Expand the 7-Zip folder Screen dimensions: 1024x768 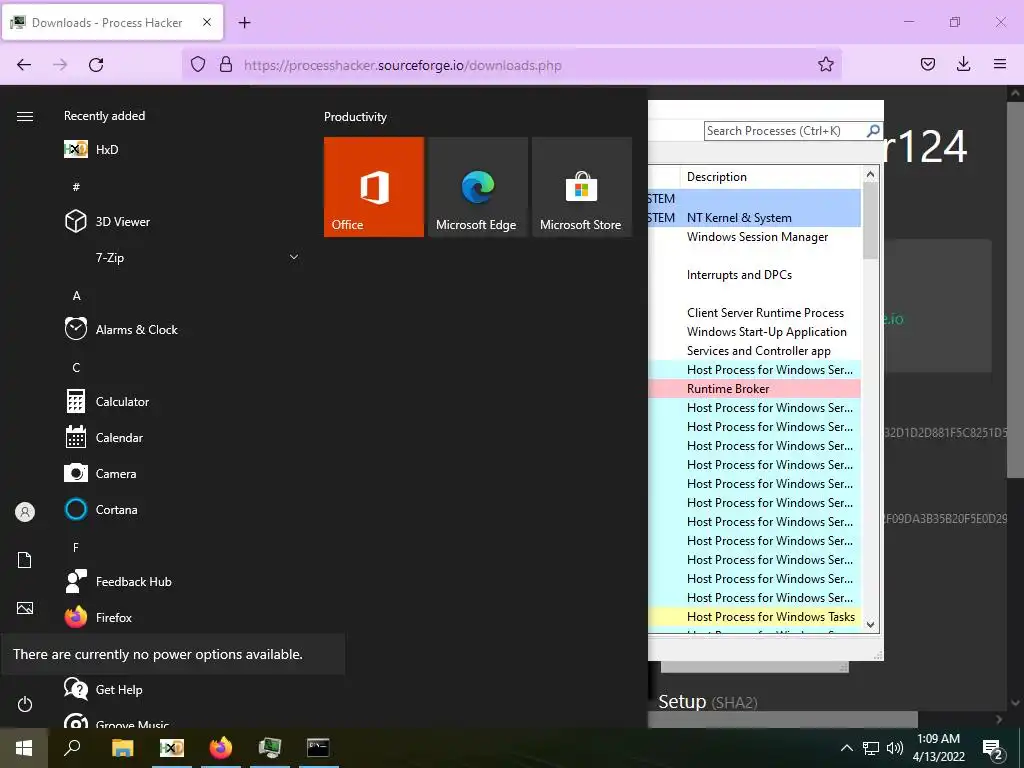click(x=183, y=257)
